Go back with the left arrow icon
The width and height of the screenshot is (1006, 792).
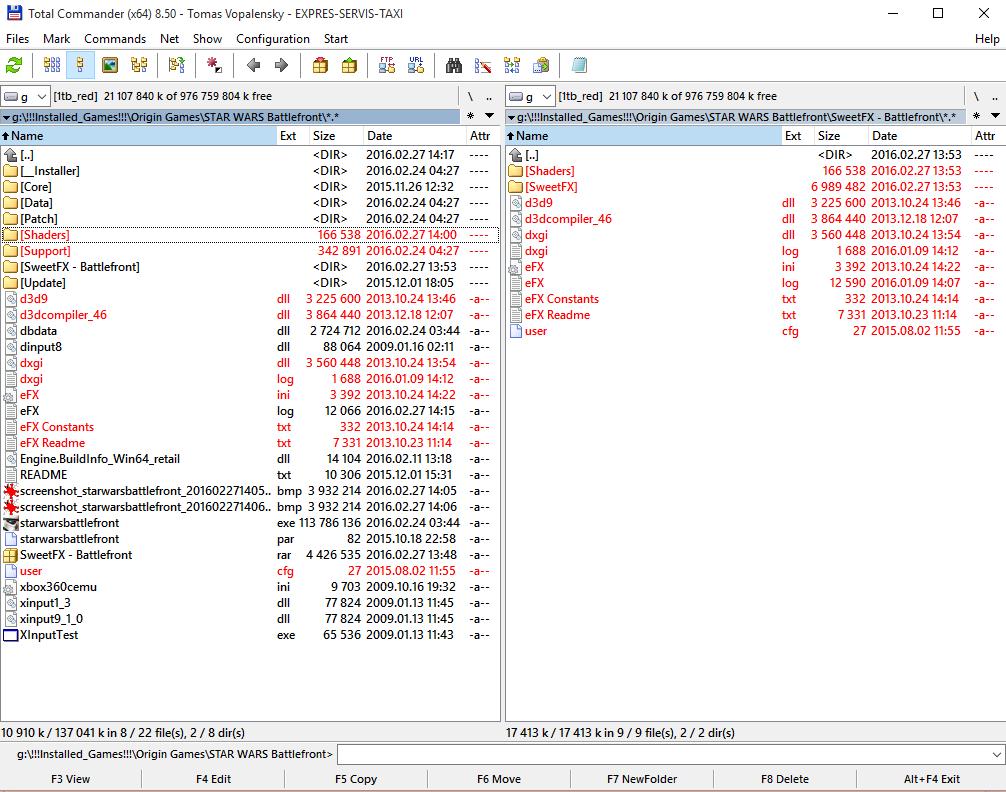[x=253, y=65]
